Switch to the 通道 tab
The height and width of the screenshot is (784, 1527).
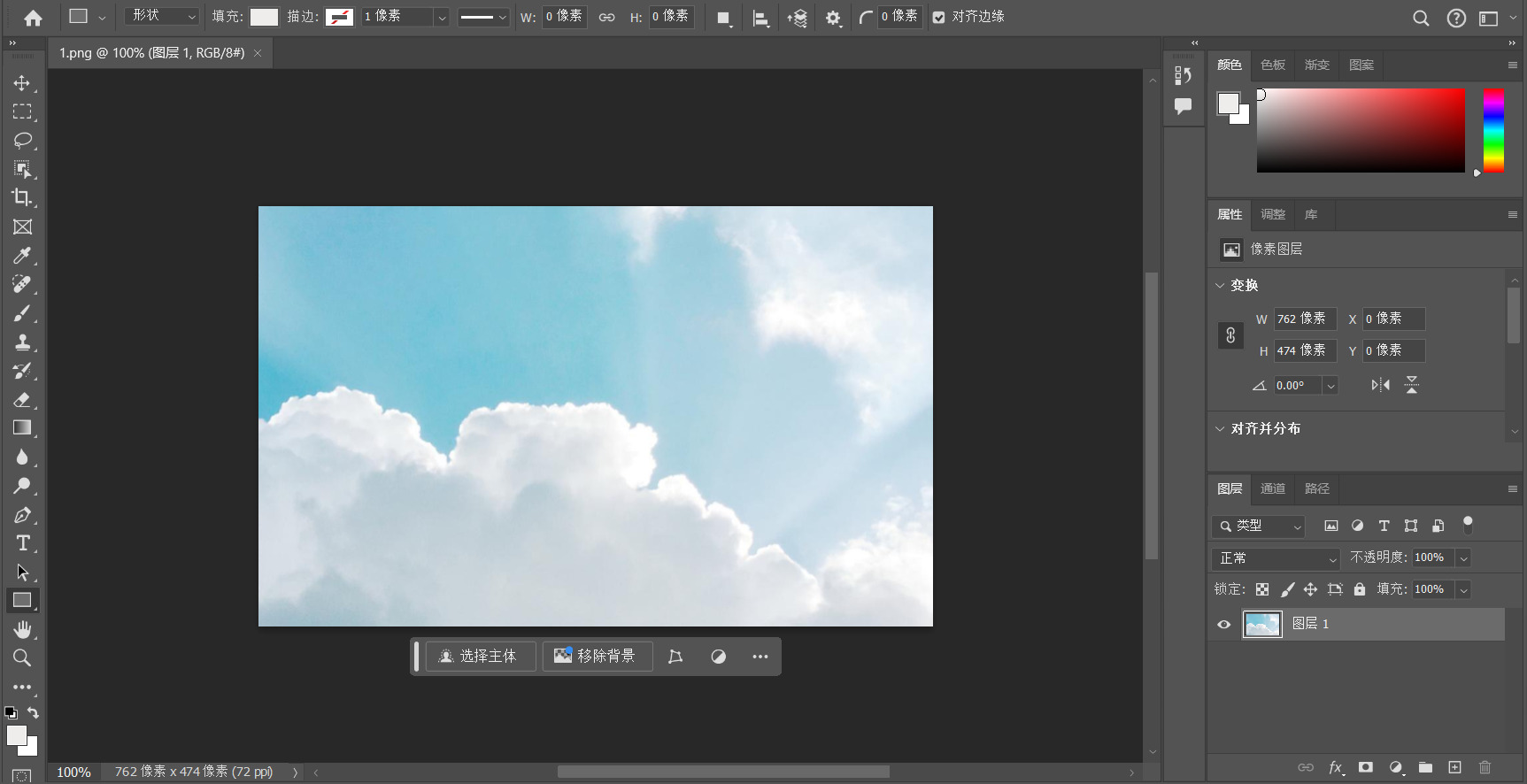coord(1272,488)
